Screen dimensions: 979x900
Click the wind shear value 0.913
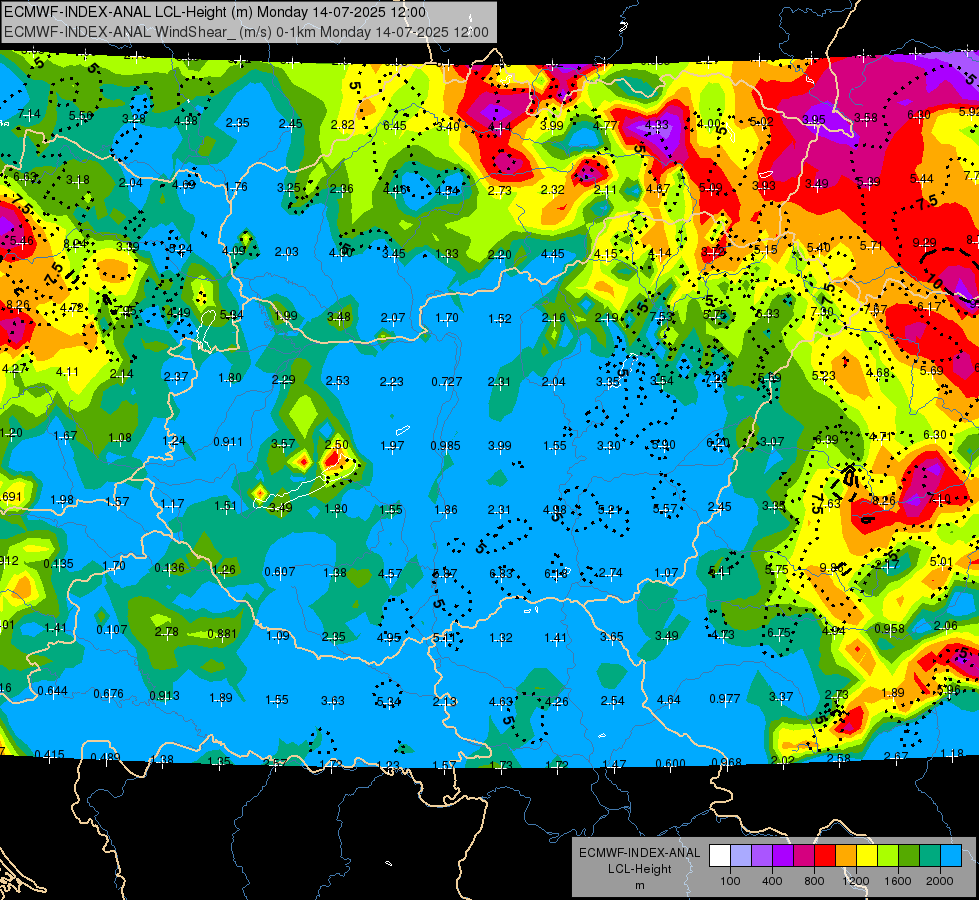pyautogui.click(x=164, y=696)
